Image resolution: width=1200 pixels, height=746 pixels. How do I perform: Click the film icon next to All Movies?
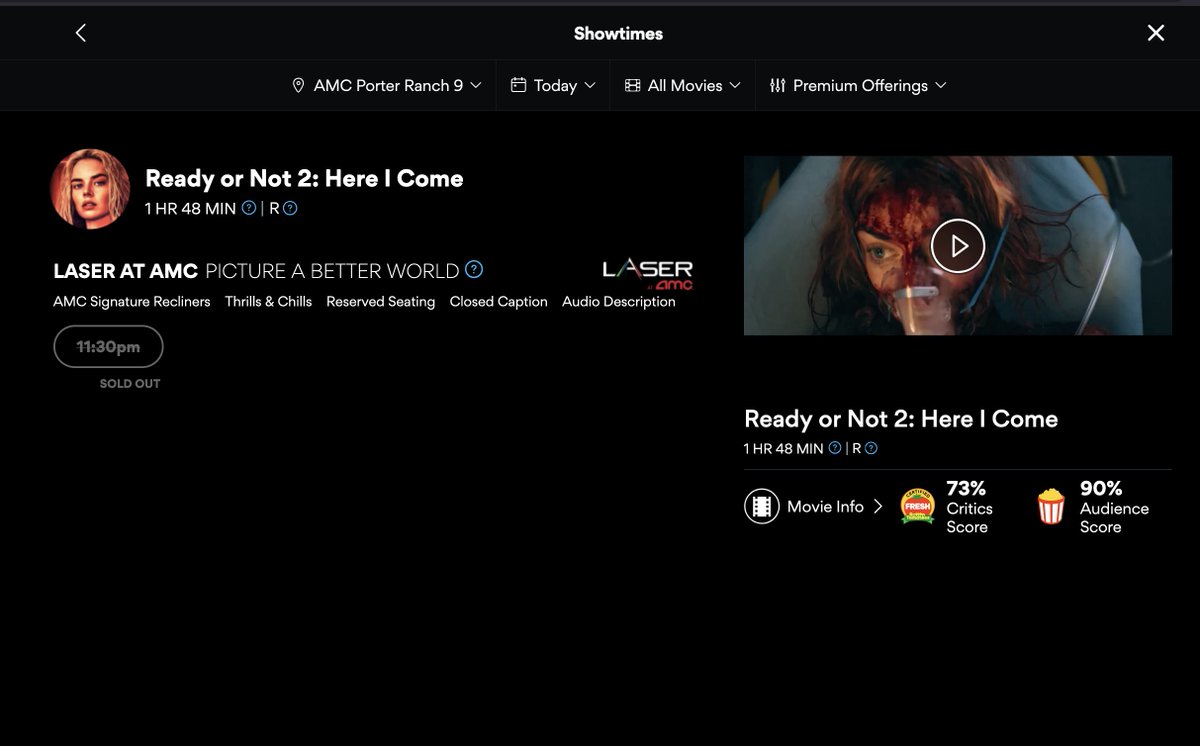[632, 85]
